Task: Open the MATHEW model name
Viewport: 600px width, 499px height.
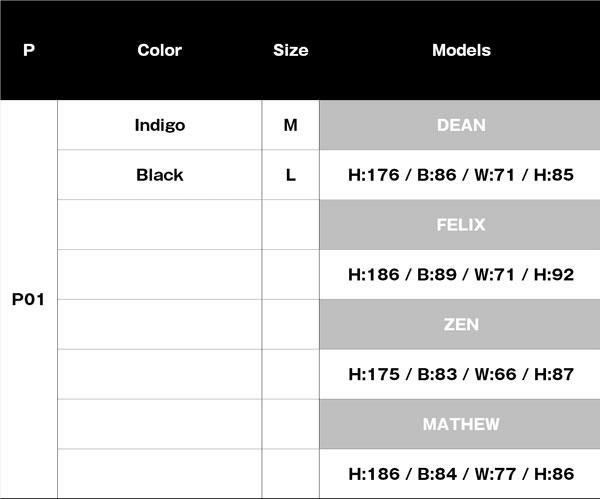Action: (461, 424)
